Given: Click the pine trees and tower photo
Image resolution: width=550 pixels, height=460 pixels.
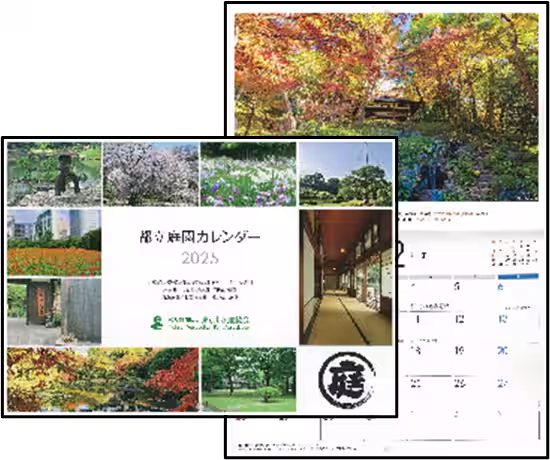Looking at the screenshot, I should pyautogui.click(x=346, y=174).
